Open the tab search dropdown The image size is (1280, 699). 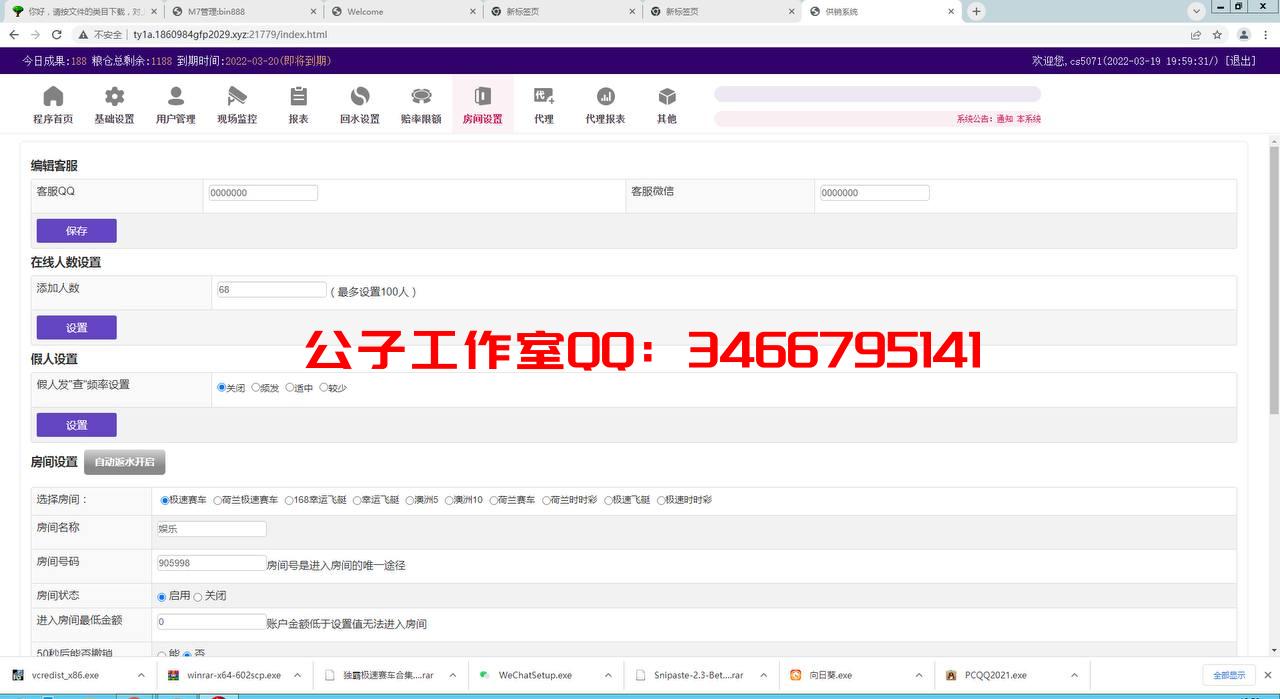click(1196, 11)
